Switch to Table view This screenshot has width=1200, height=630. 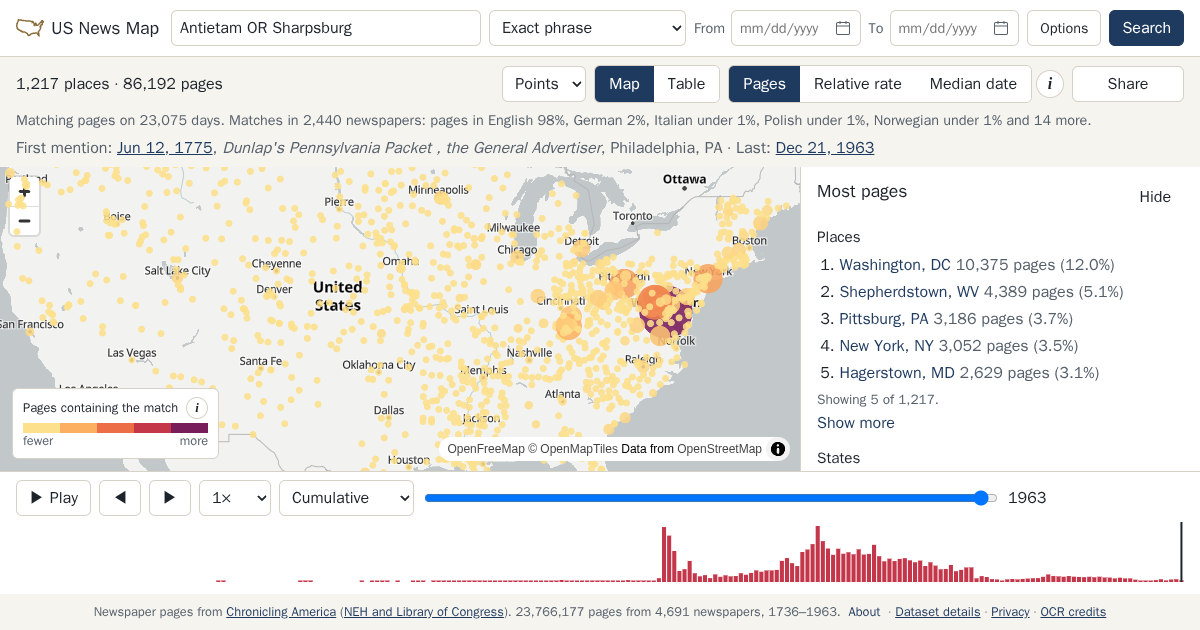(686, 84)
